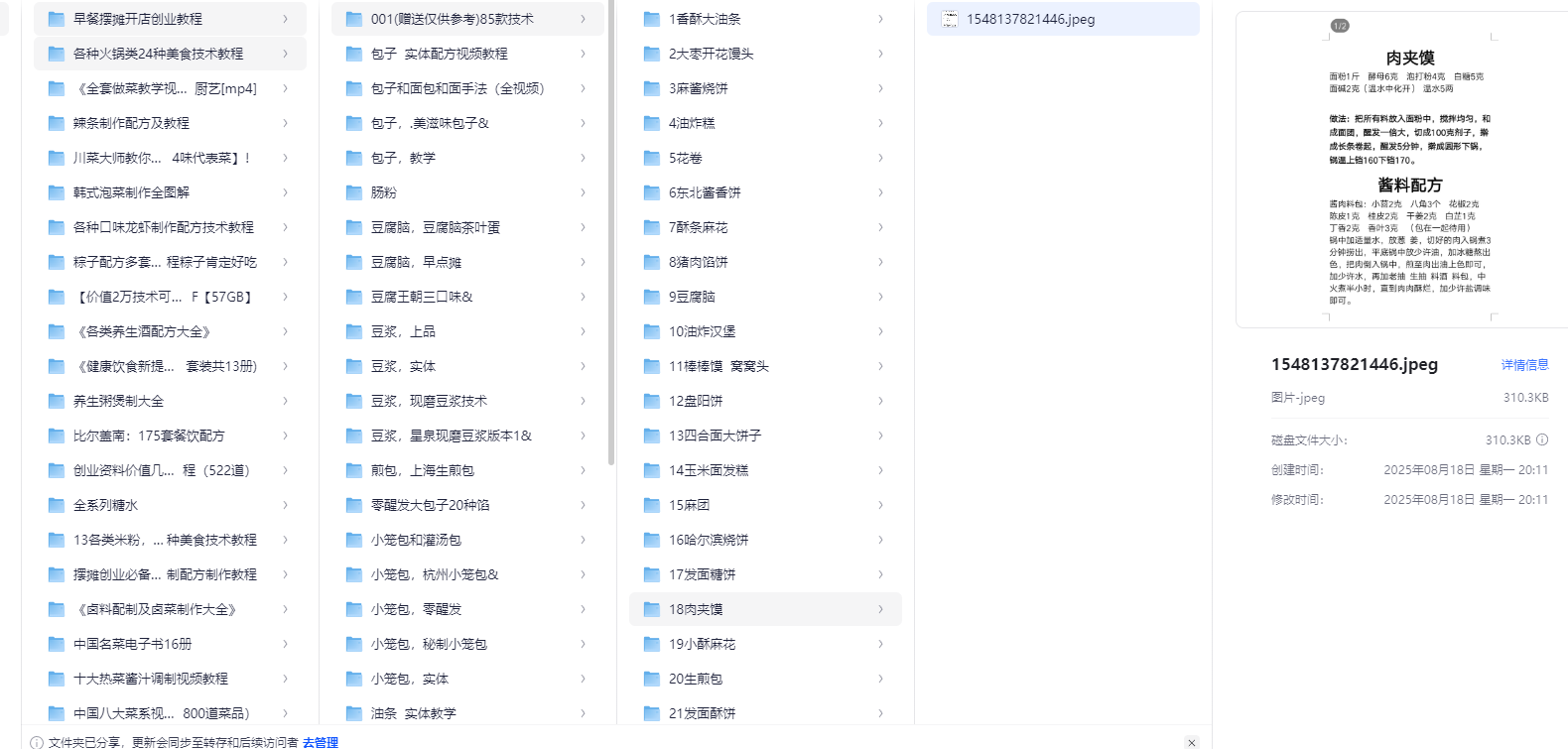1568x749 pixels.
Task: Expand the 各种火锅类24种美食技术教程 folder chevron
Action: tap(285, 54)
